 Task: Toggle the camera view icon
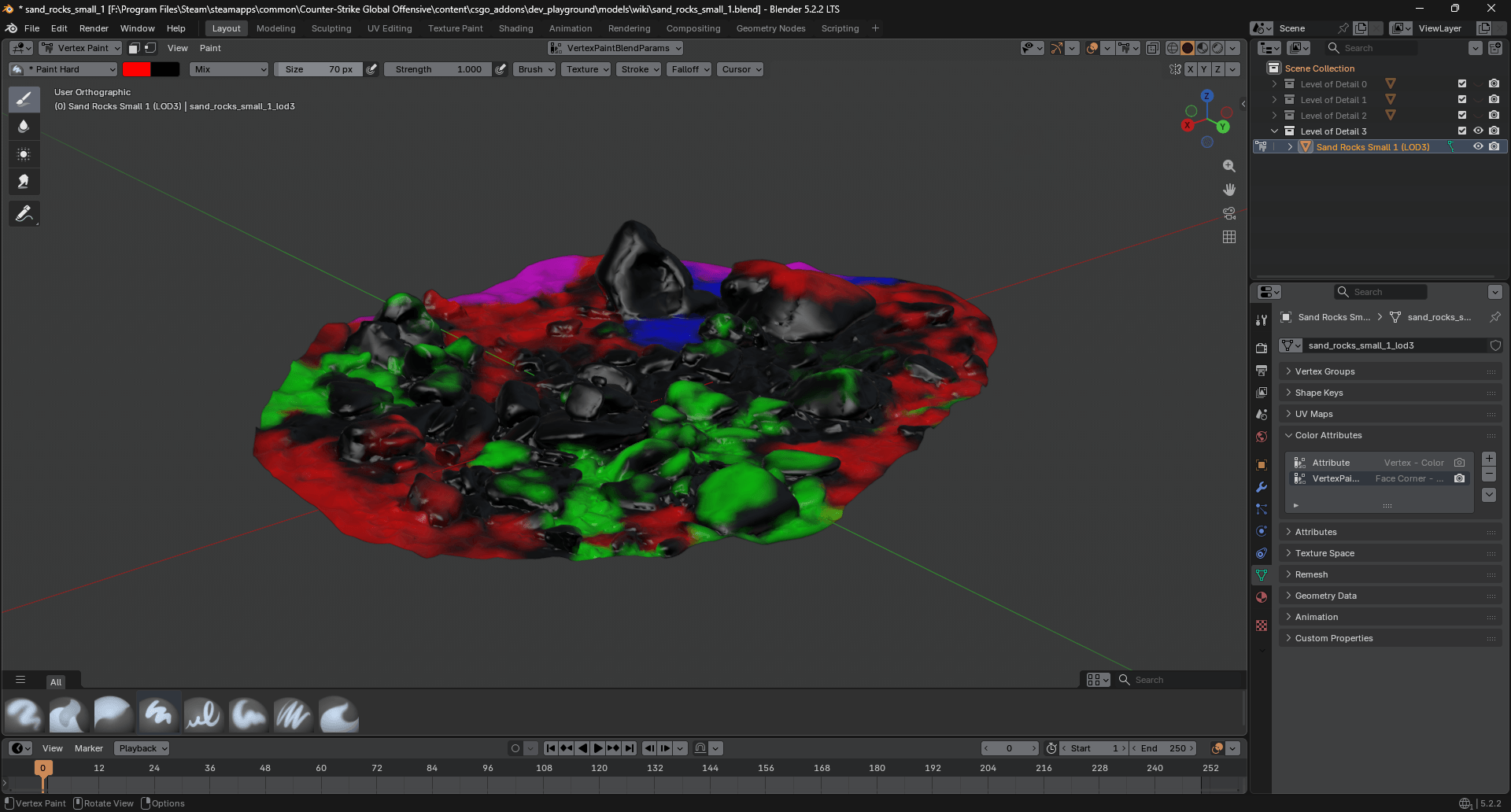[1229, 213]
